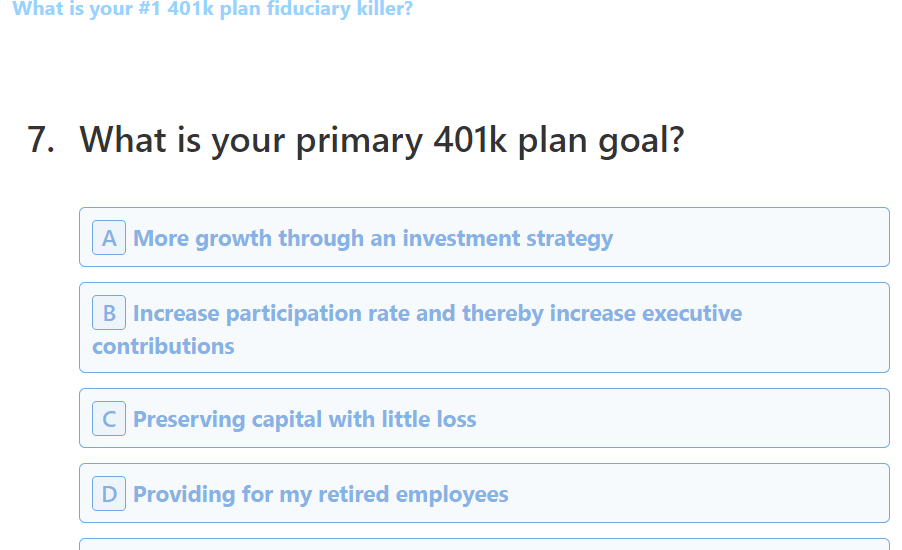The height and width of the screenshot is (550, 902).
Task: Select "More growth through an investment strategy"
Action: pos(372,238)
